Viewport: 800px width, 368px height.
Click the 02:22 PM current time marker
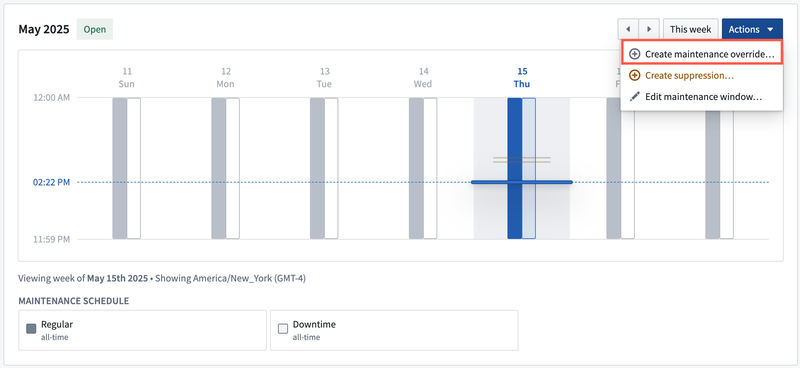(51, 182)
